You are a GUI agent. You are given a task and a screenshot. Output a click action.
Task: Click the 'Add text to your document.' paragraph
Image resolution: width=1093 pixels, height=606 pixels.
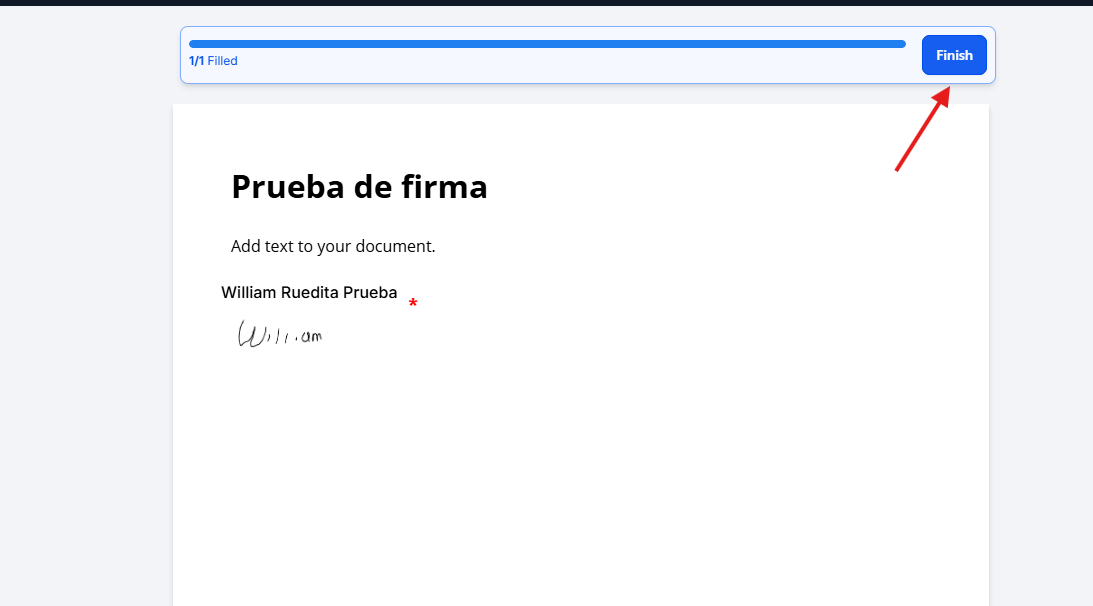pos(333,246)
